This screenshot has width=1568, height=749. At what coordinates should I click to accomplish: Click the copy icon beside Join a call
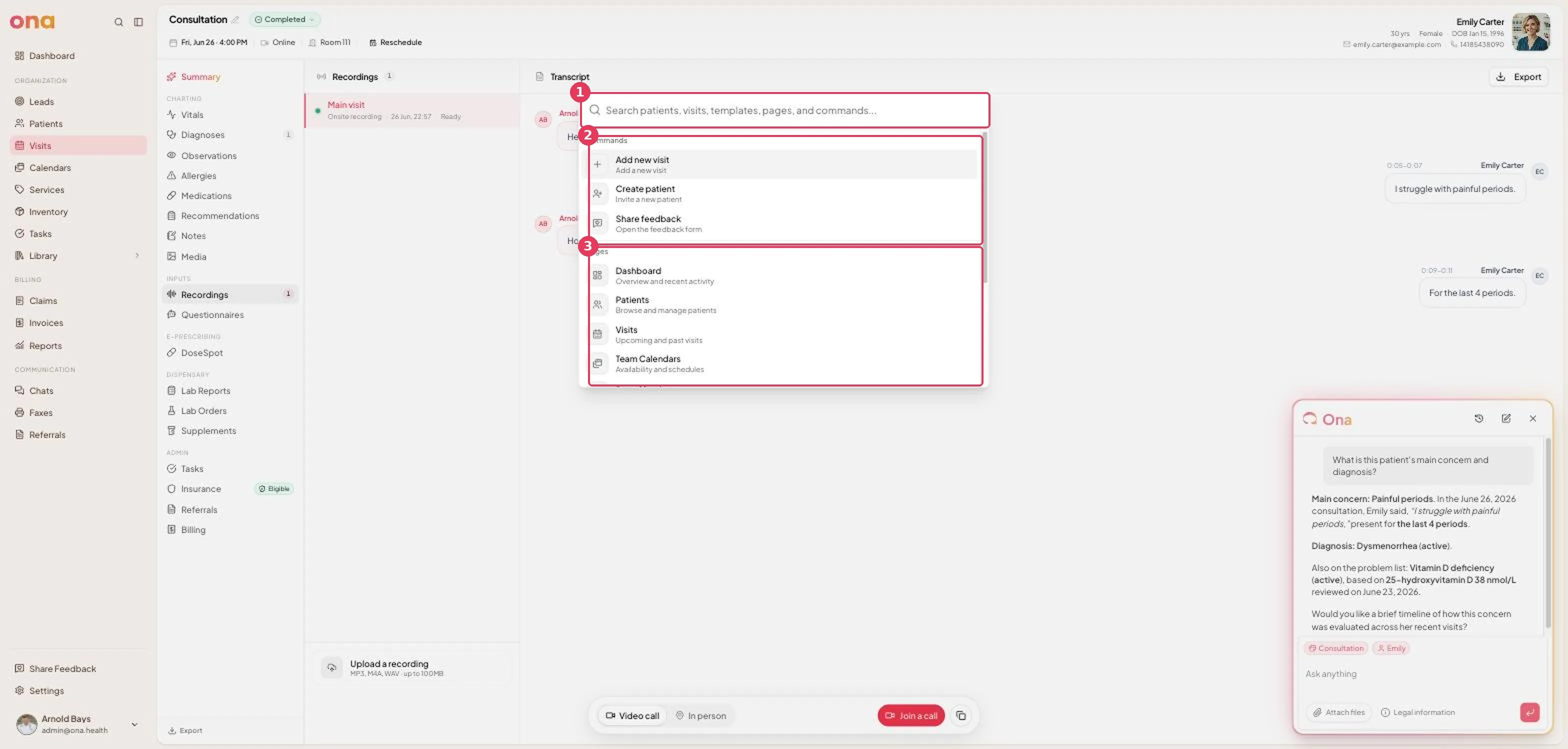[961, 715]
